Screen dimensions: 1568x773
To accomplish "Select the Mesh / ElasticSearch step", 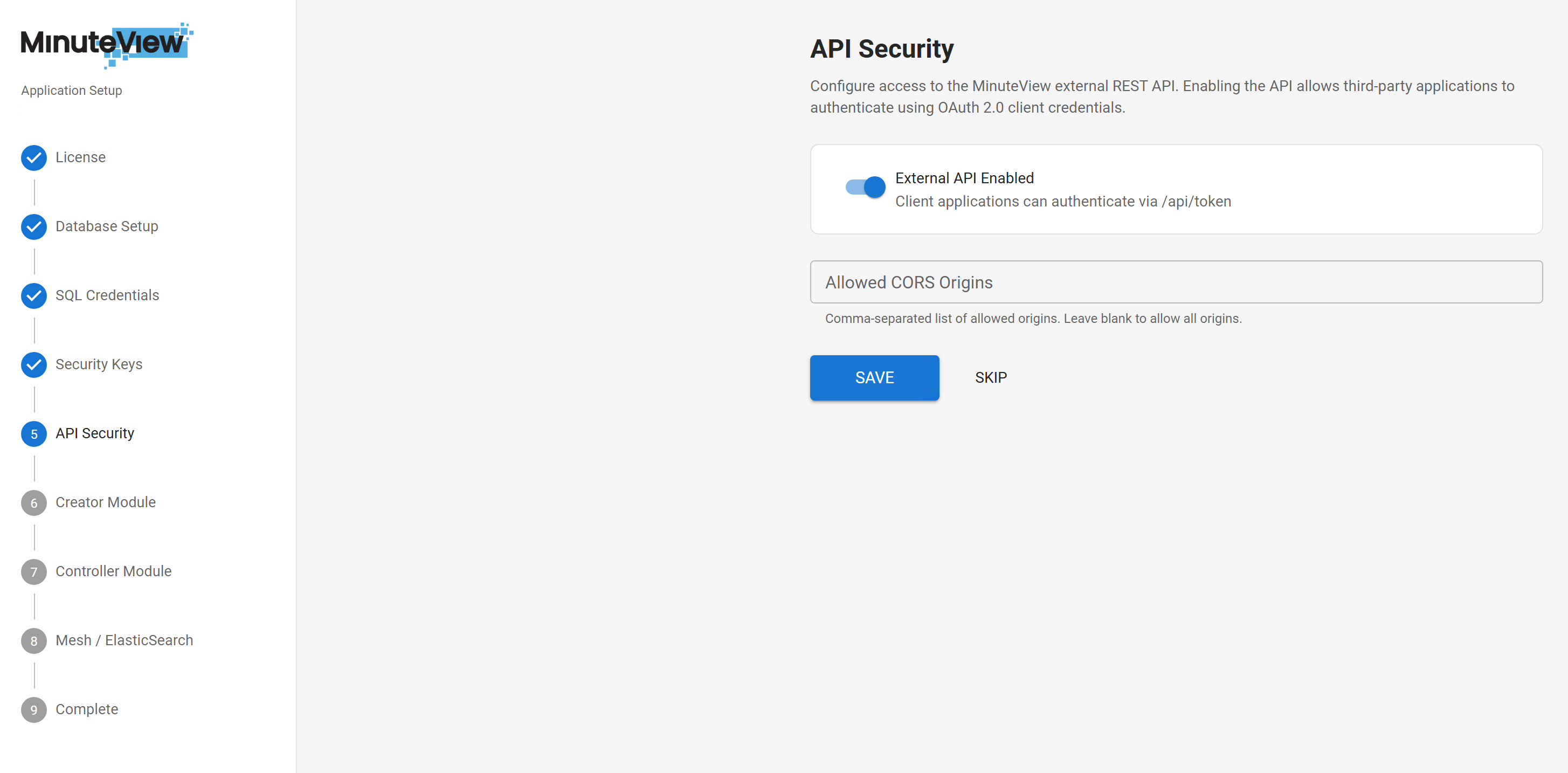I will [x=124, y=640].
